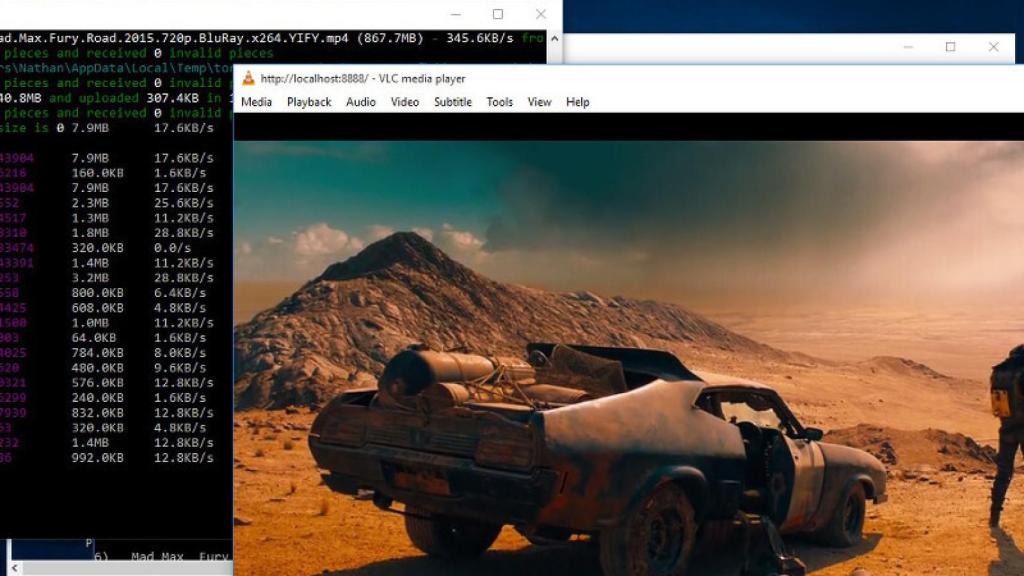Open the Subtitle menu
This screenshot has width=1024, height=576.
[x=453, y=102]
